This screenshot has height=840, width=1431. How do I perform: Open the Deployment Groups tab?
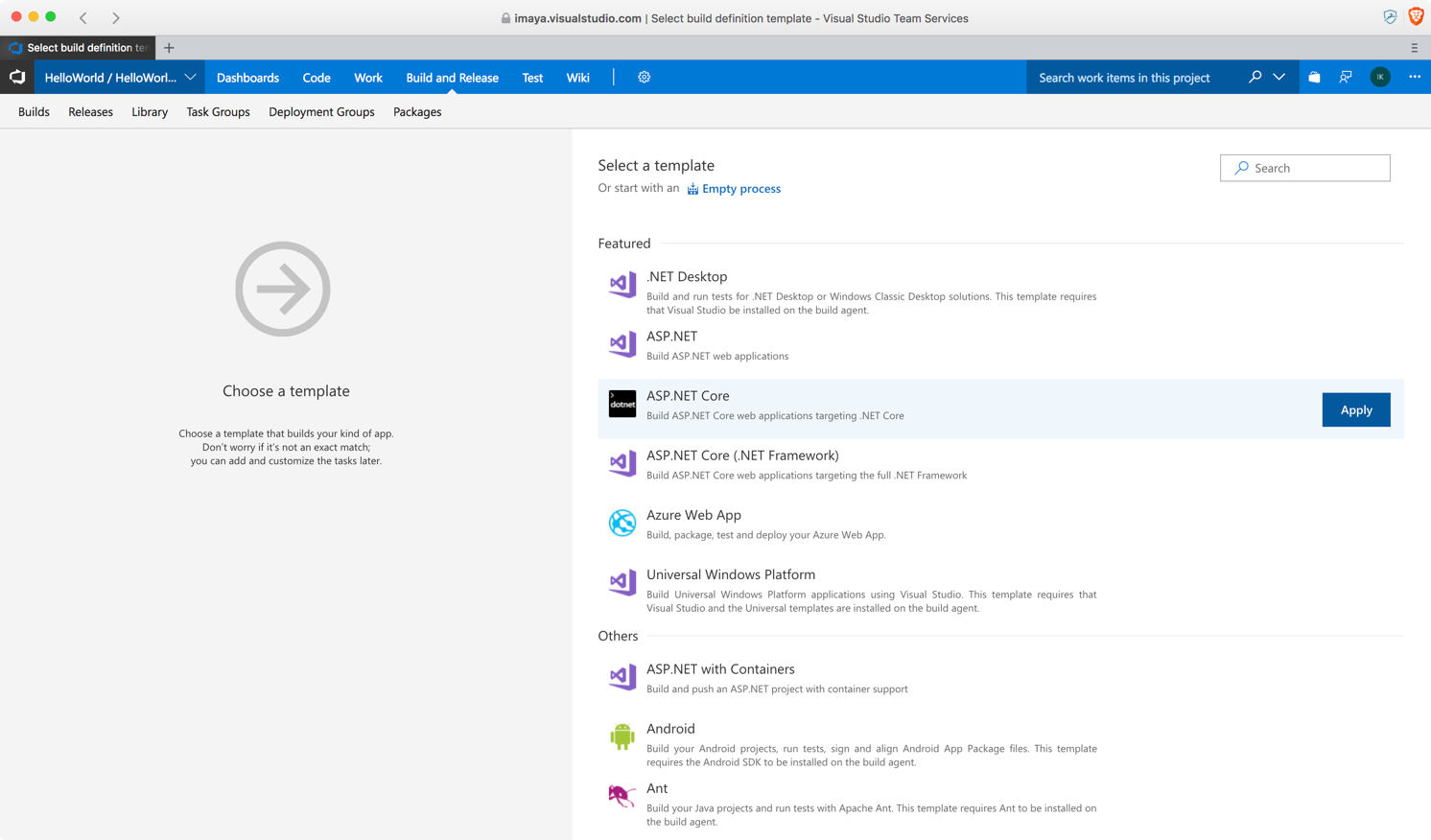pos(321,112)
